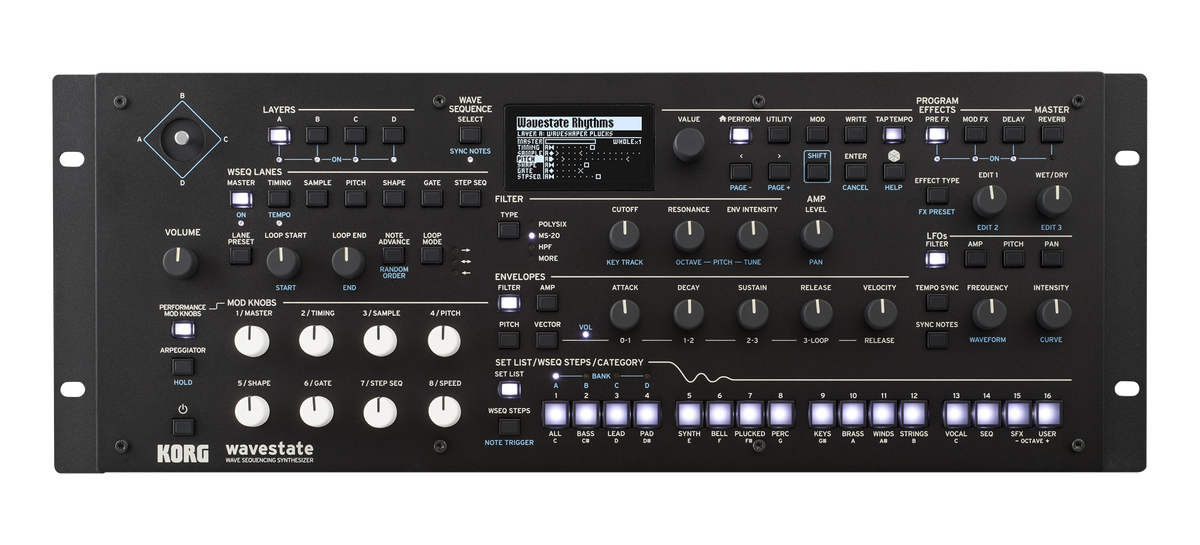Select Layer B button
The height and width of the screenshot is (545, 1200).
(x=317, y=137)
